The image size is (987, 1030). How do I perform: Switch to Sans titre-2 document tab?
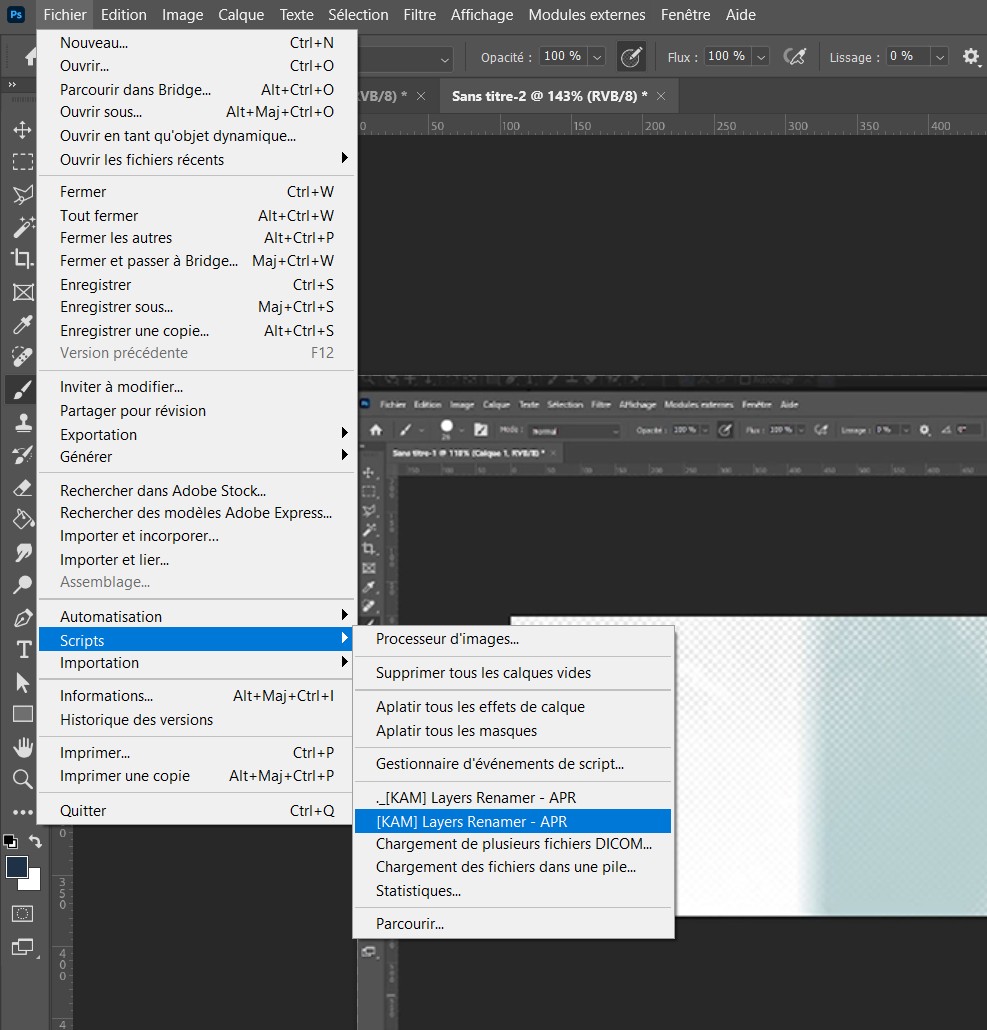tap(549, 96)
